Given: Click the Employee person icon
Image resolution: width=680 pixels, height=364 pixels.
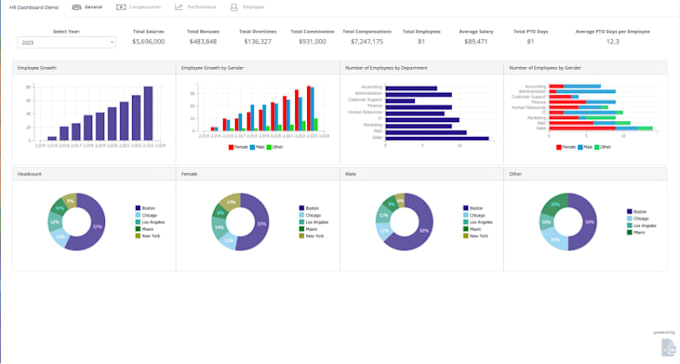Looking at the screenshot, I should (x=234, y=7).
